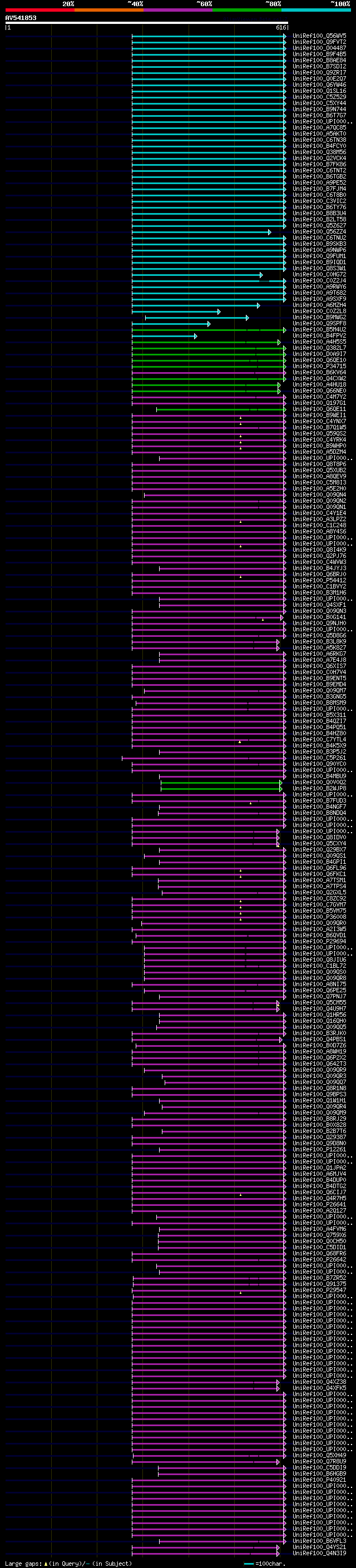This screenshot has height=1568, width=356.
Task: Select label UniRef100_C3VIC2
Action: 319,201
